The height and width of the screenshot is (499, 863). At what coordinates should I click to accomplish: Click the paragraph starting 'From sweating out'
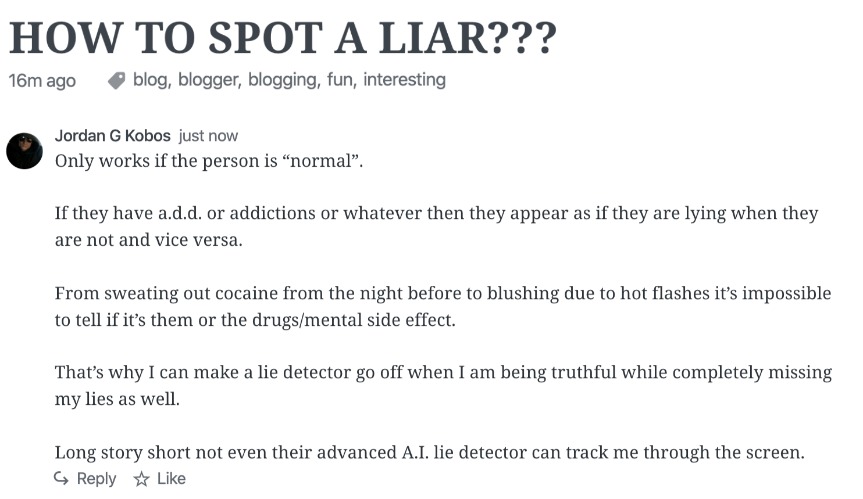point(443,306)
